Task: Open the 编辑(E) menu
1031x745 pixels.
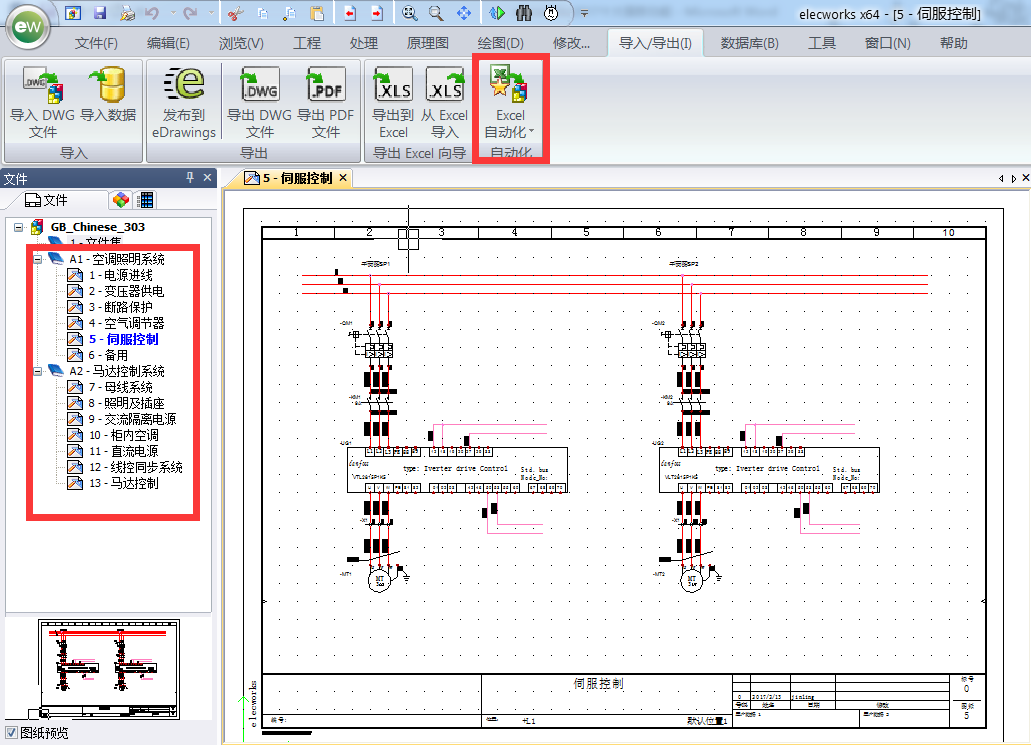Action: tap(168, 43)
